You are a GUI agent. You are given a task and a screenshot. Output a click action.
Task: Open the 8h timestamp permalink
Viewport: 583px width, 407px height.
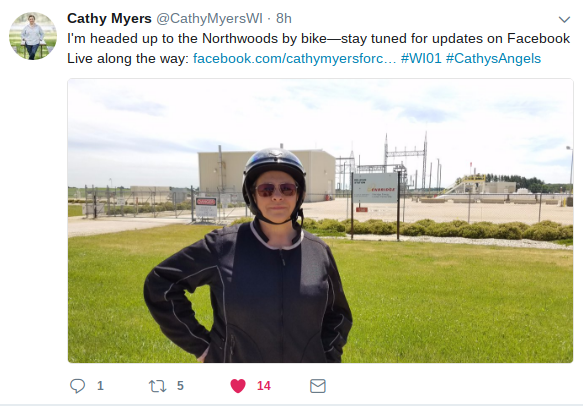click(284, 18)
